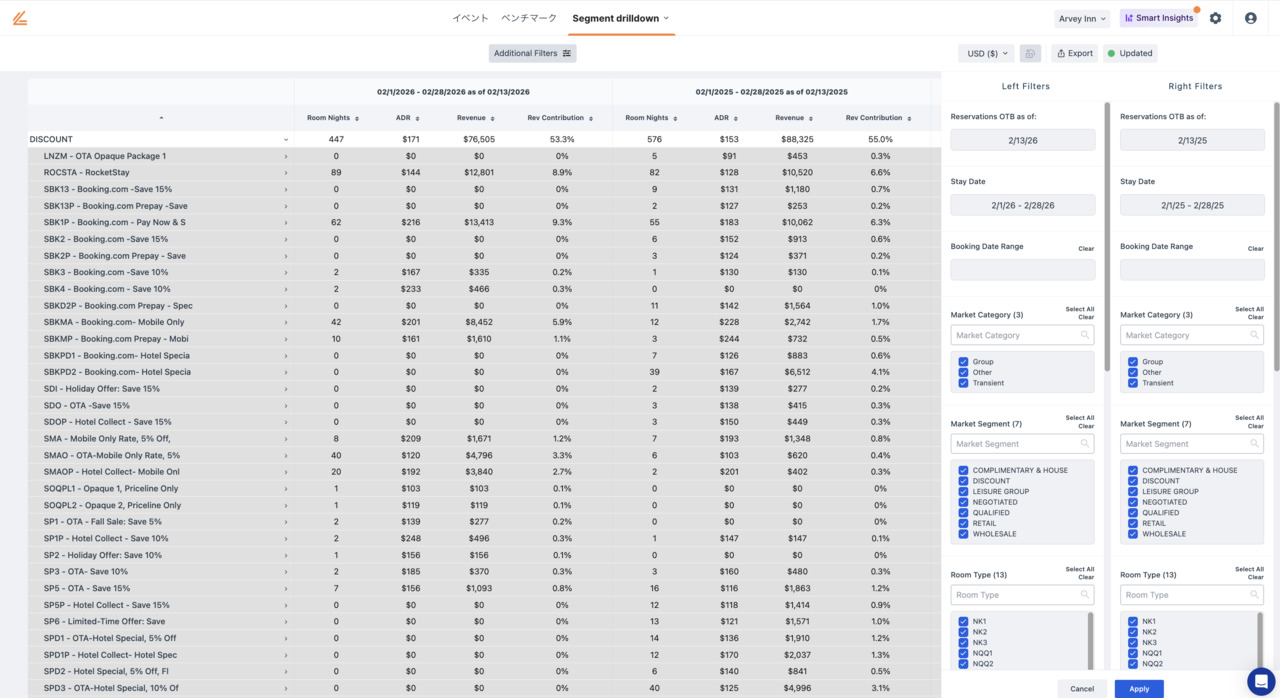Click the left Stay Date field
Image resolution: width=1280 pixels, height=698 pixels.
click(1022, 205)
